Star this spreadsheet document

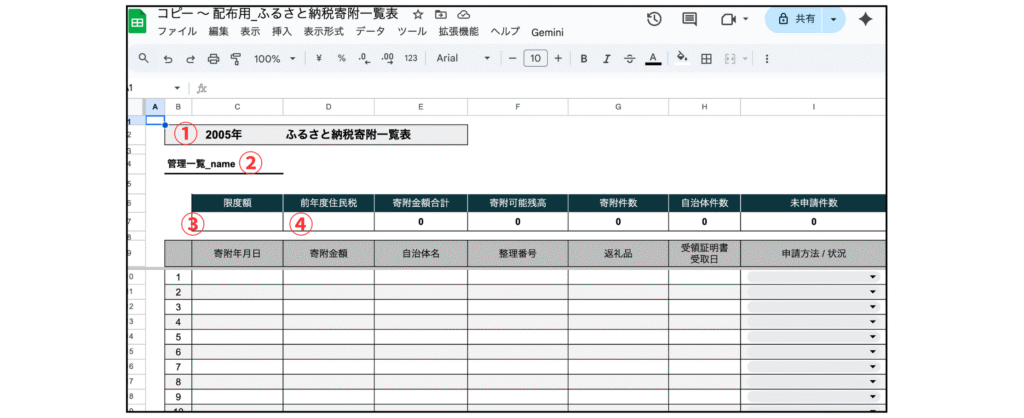click(x=417, y=14)
